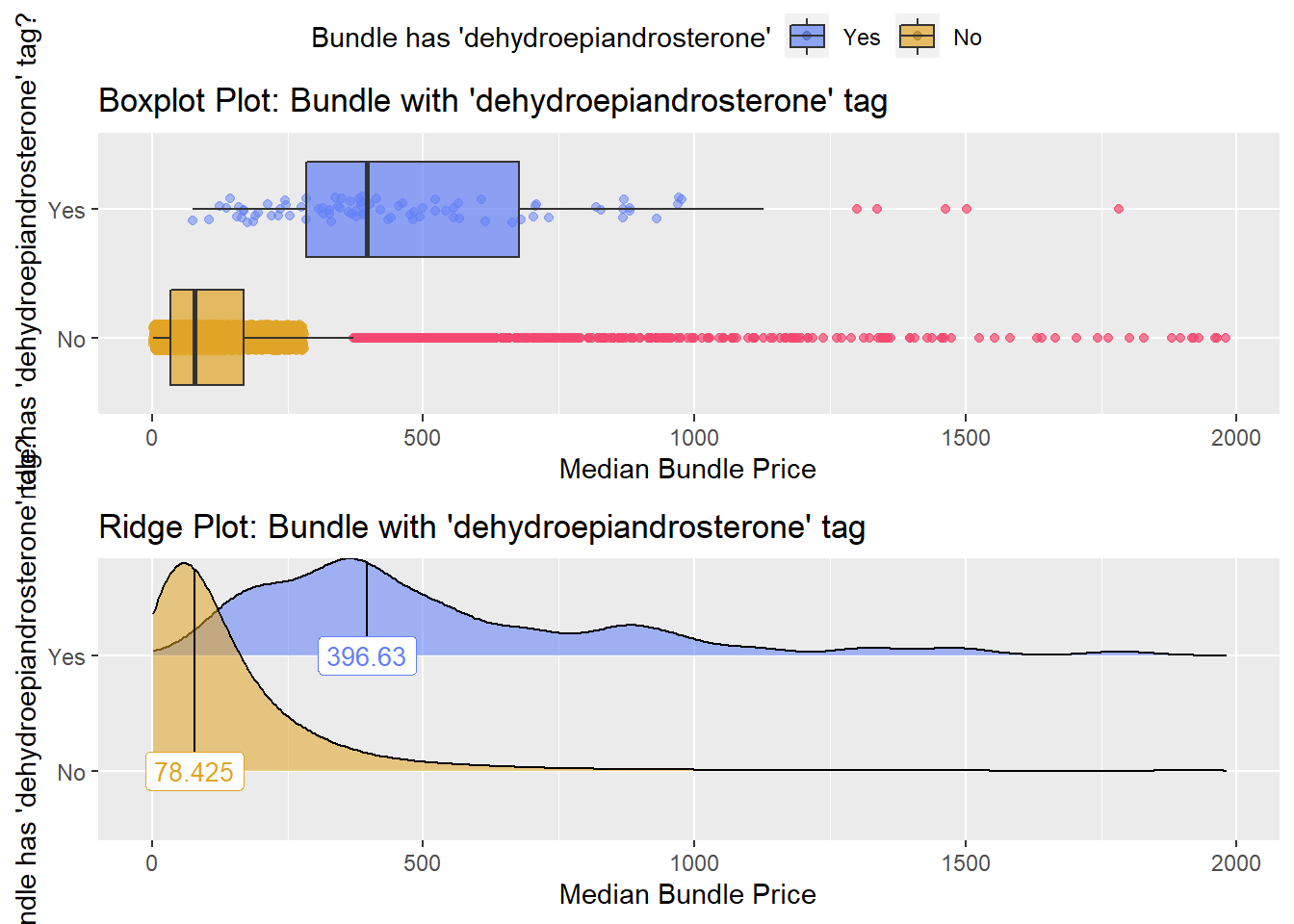This screenshot has width=1294, height=924.
Task: Click the '500' tick on boxplot x-axis
Action: (x=422, y=438)
